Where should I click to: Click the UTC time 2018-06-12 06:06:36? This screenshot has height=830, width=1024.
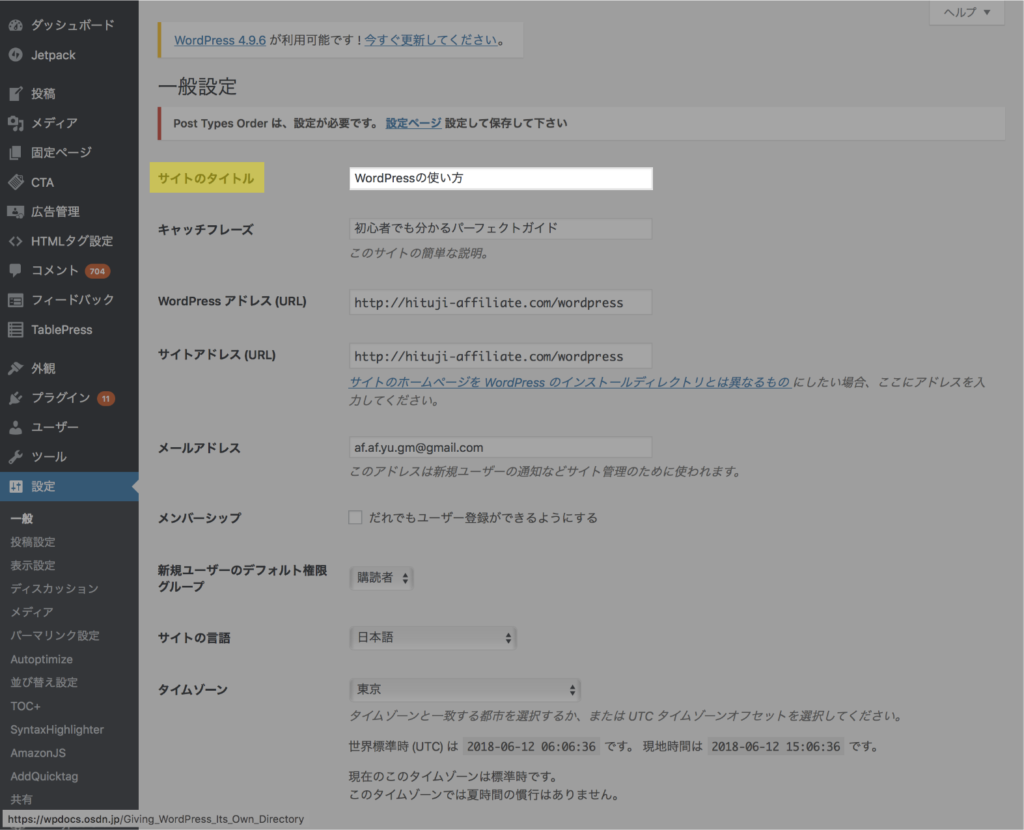531,746
